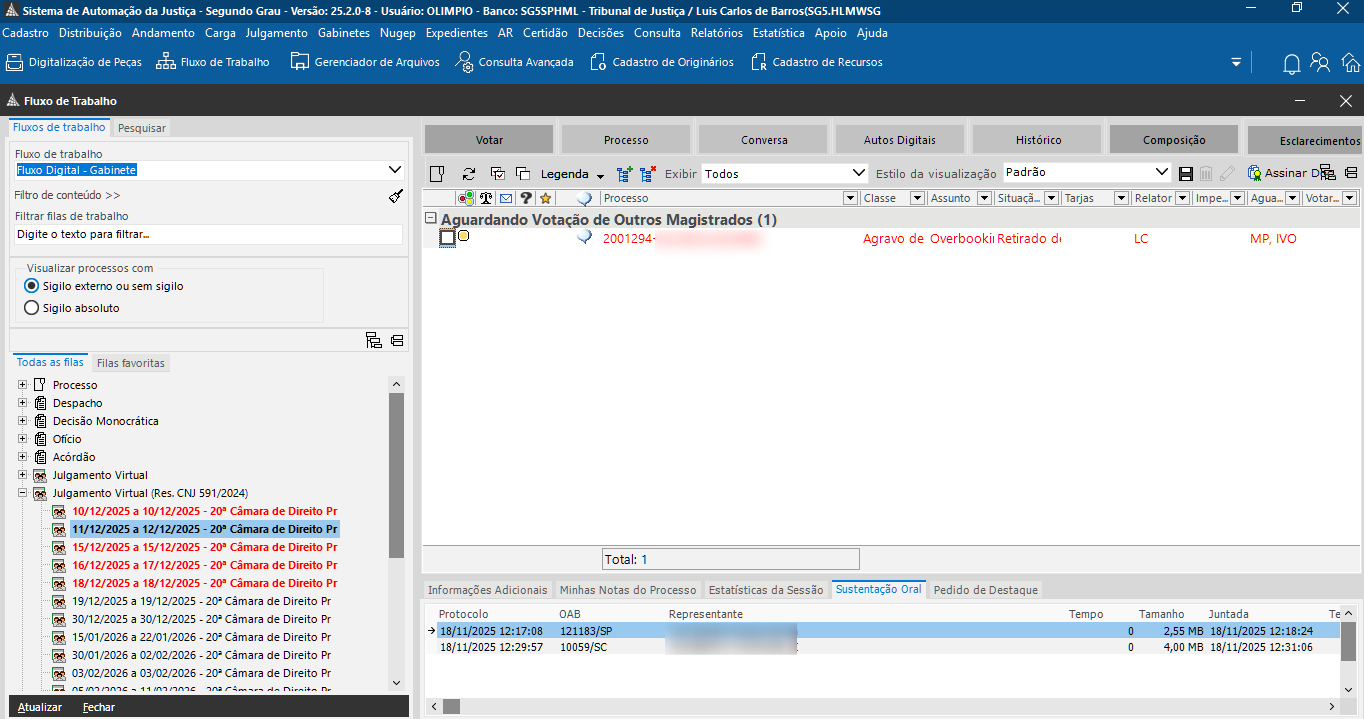
Task: Switch to the Pedido de Destaque tab
Action: 985,590
